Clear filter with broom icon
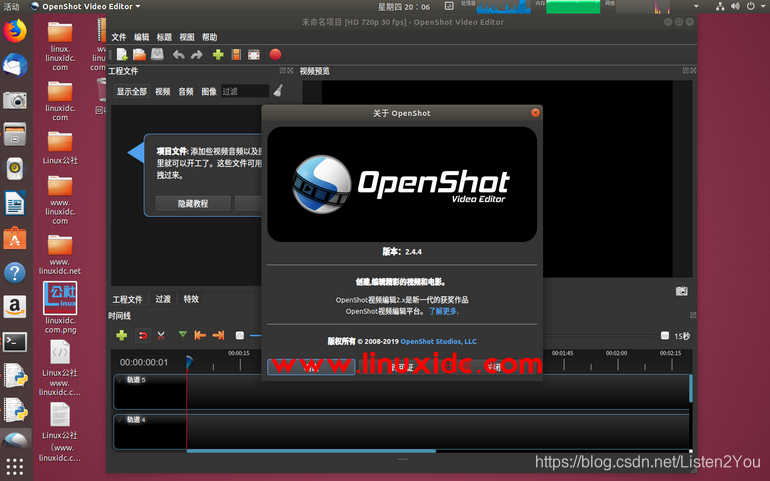The height and width of the screenshot is (481, 770). tap(278, 91)
